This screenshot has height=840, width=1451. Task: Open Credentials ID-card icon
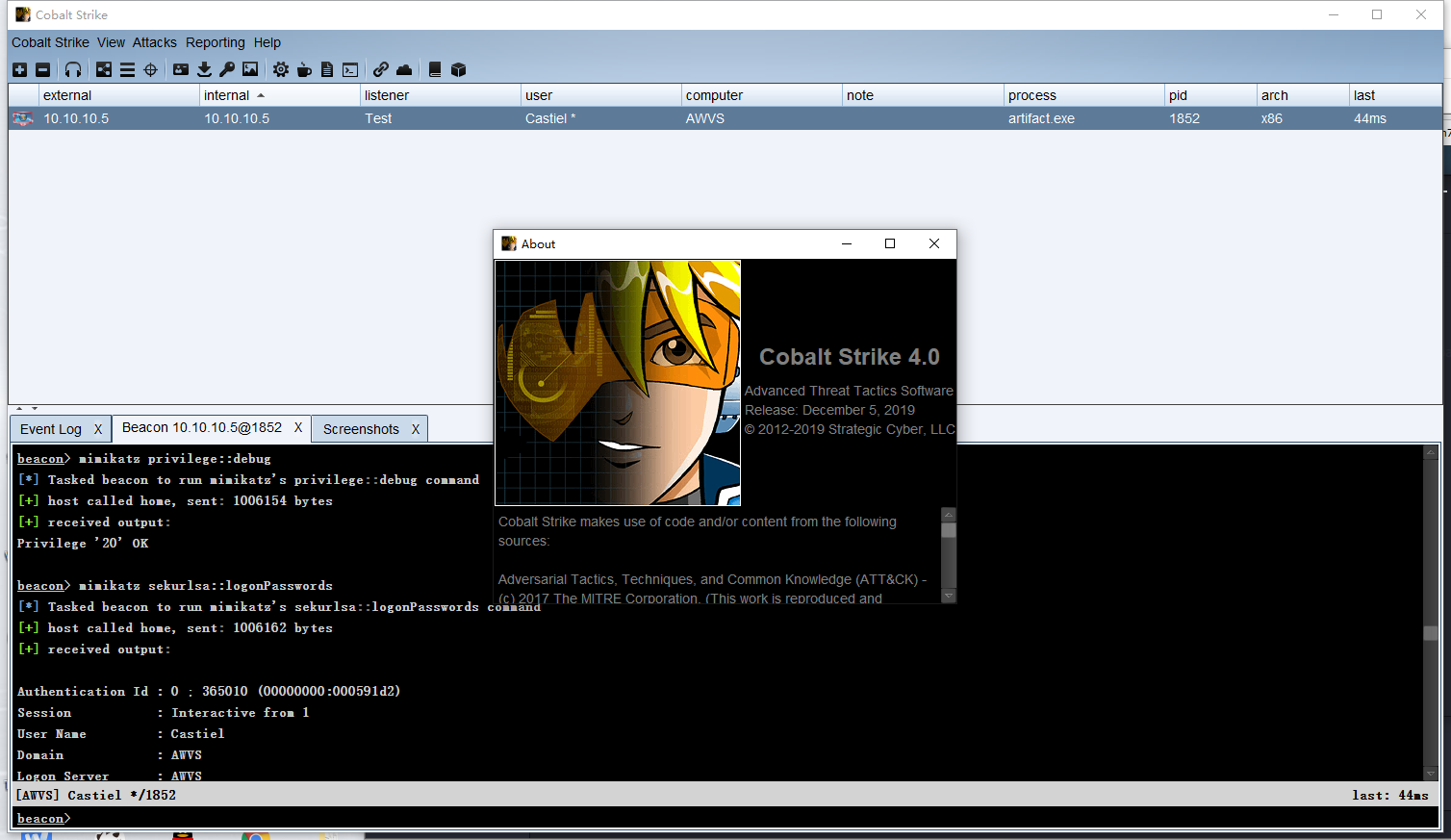click(181, 69)
